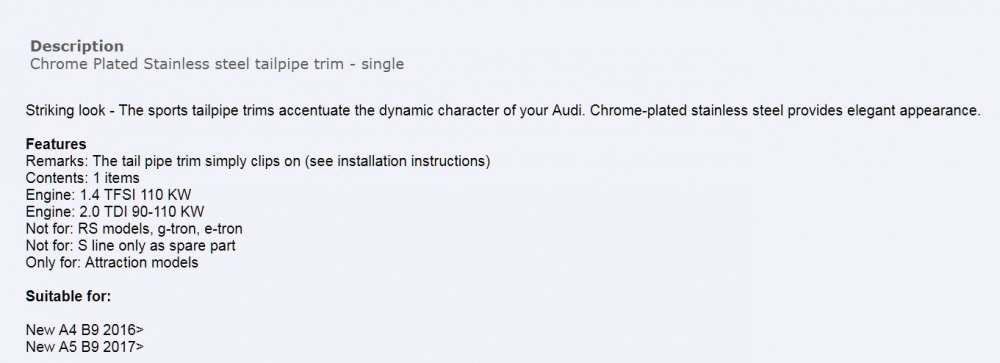
Task: Click the Remarks clip-on installation line
Action: click(x=258, y=161)
